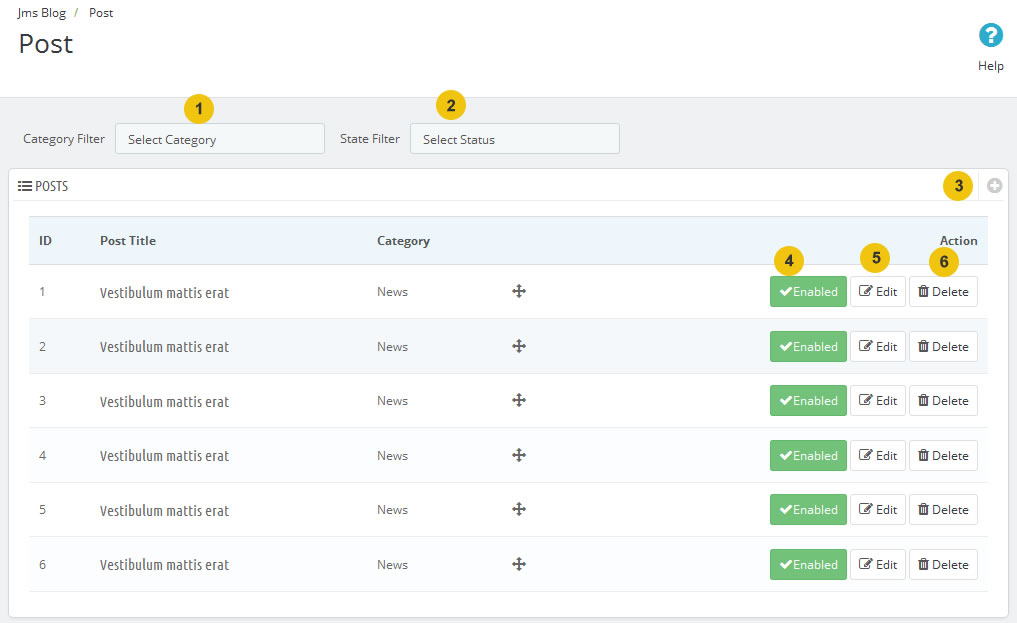Click the move handle for post 1

click(519, 291)
